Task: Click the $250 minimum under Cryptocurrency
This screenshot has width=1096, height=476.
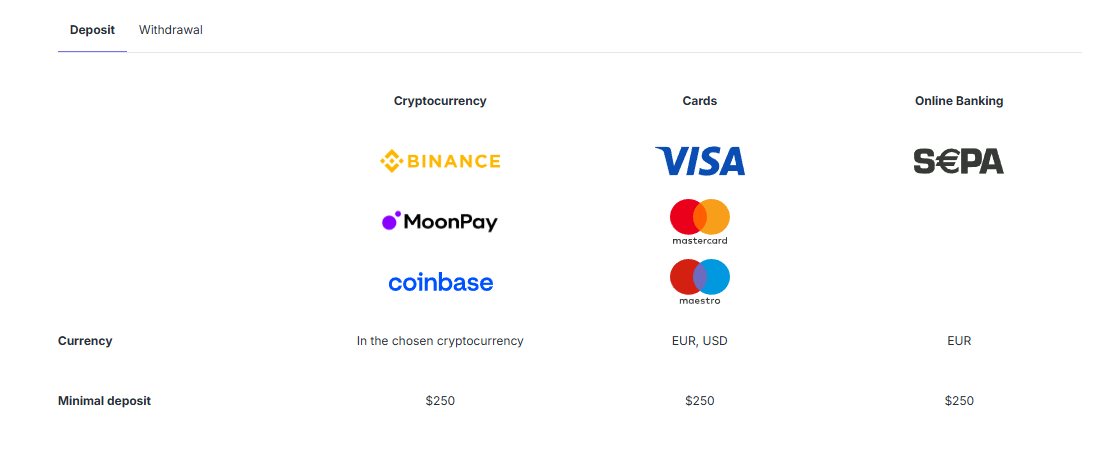Action: [x=440, y=401]
